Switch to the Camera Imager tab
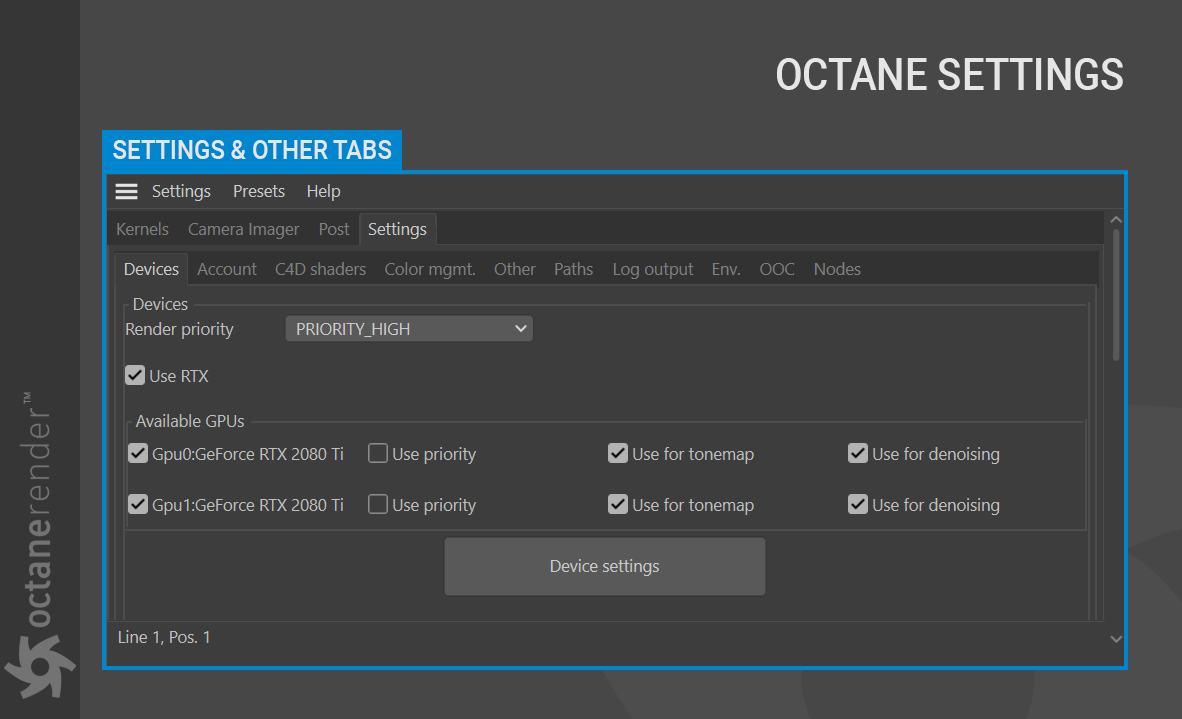This screenshot has width=1182, height=719. [243, 229]
